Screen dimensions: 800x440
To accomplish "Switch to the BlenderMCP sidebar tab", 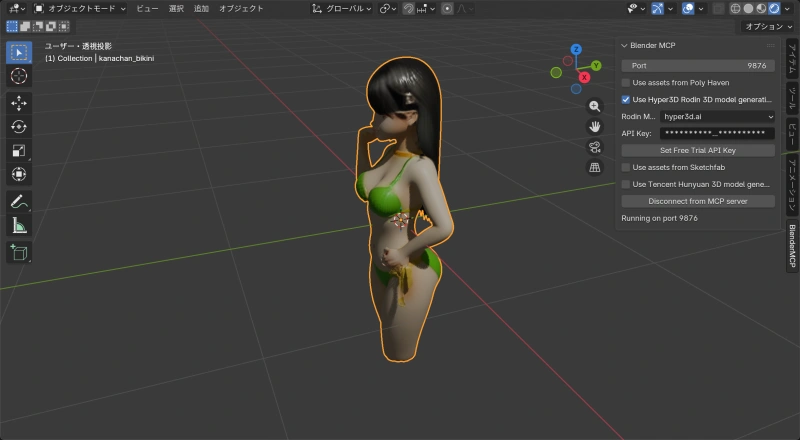I will (792, 244).
